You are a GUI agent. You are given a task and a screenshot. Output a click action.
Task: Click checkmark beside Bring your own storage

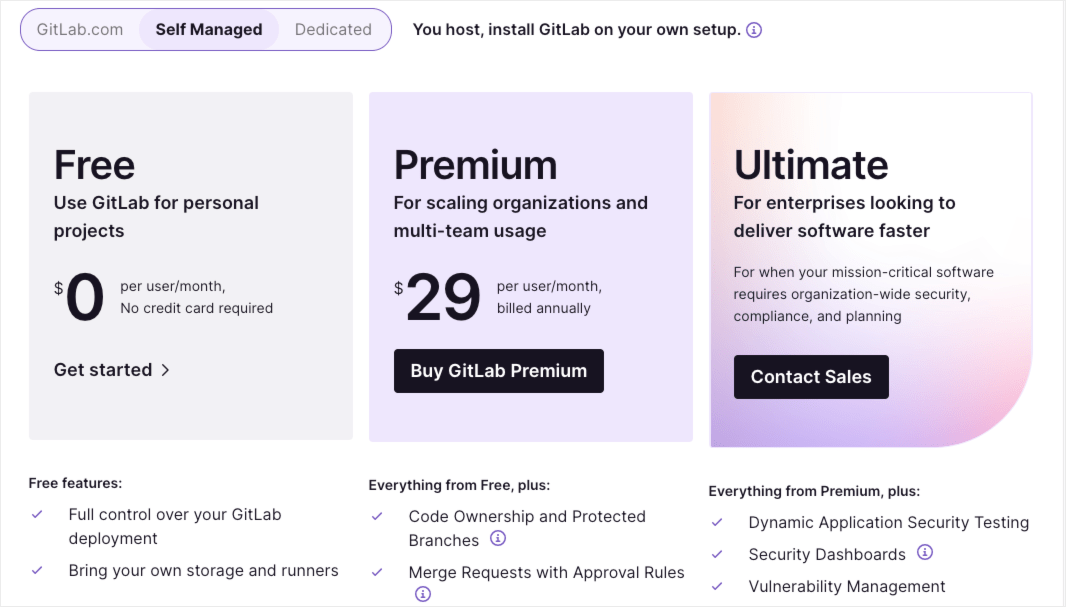tap(37, 570)
